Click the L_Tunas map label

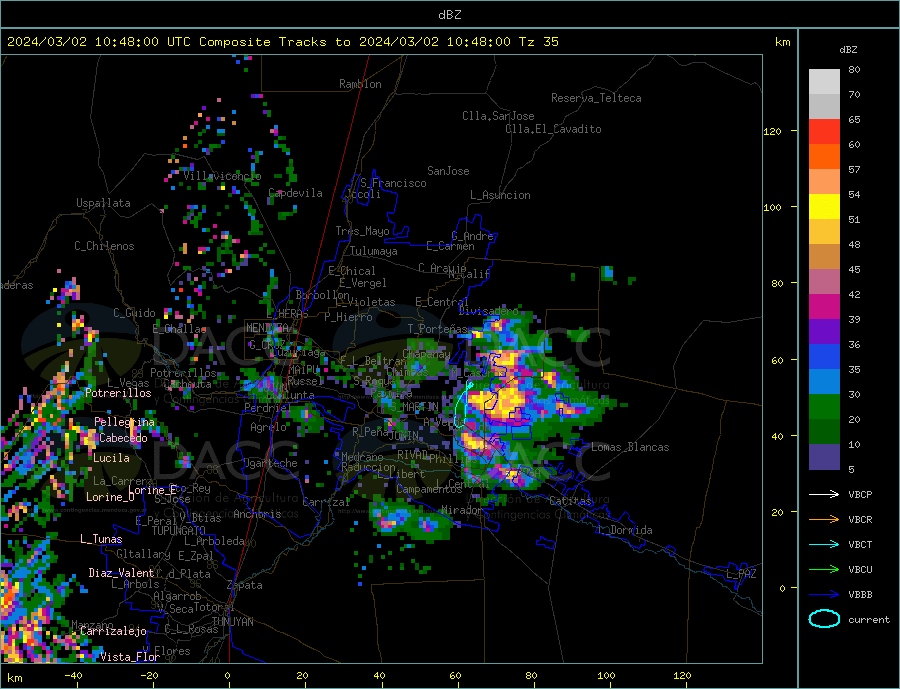click(x=101, y=539)
